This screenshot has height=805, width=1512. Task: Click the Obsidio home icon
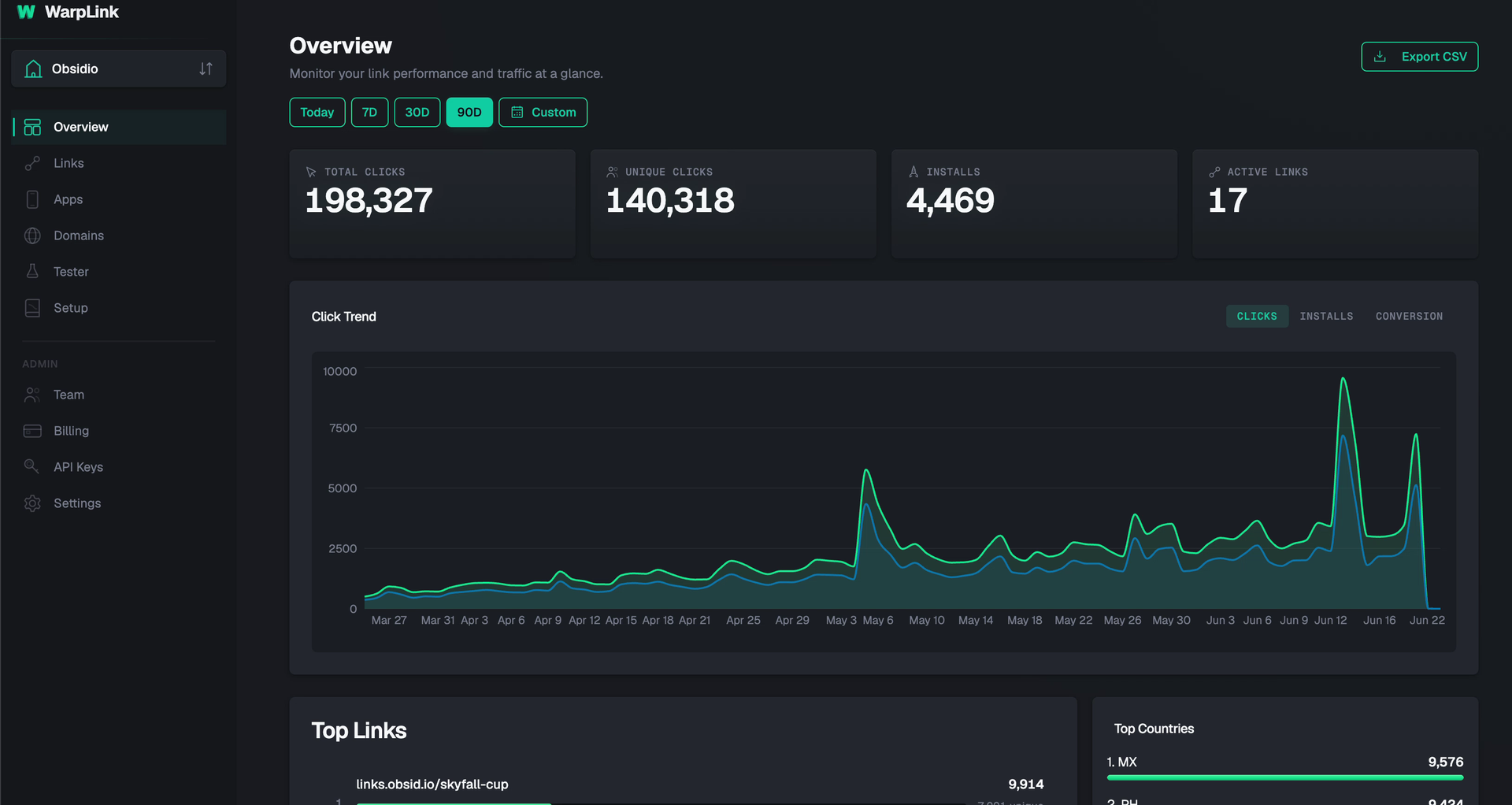(x=33, y=69)
